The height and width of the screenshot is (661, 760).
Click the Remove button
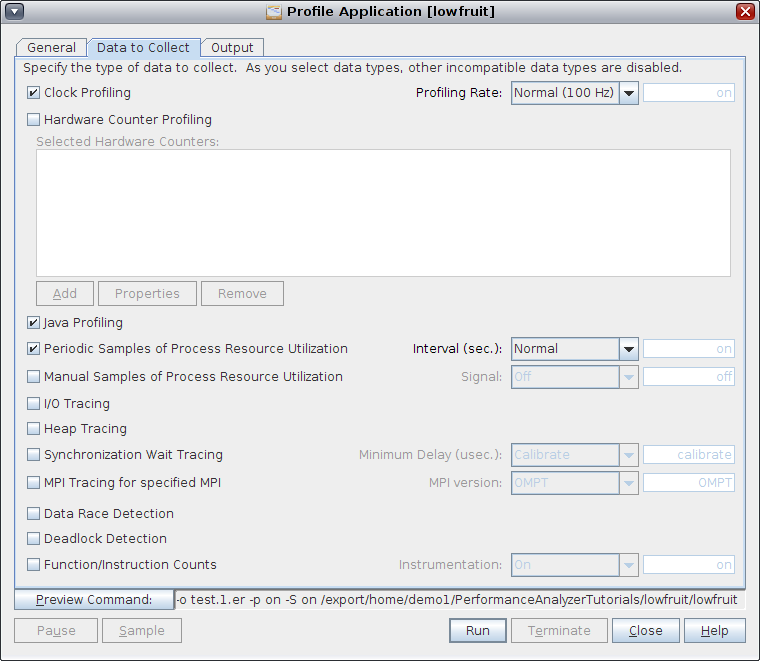[x=242, y=294]
